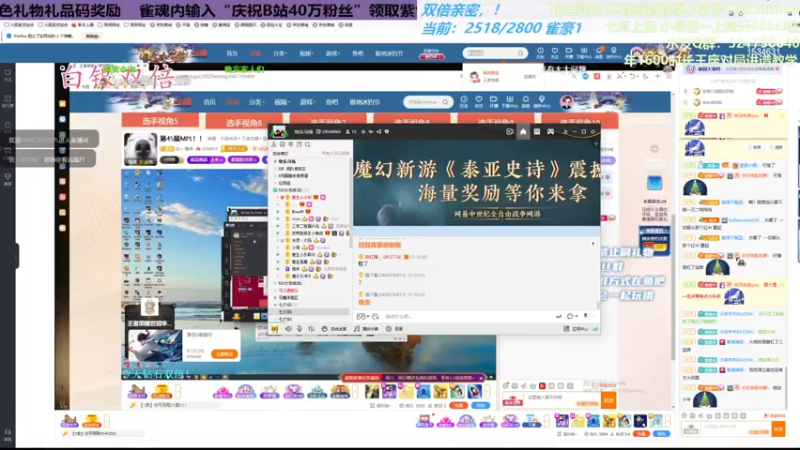Click the share icon in YY channel header
The height and width of the screenshot is (450, 800).
click(379, 132)
